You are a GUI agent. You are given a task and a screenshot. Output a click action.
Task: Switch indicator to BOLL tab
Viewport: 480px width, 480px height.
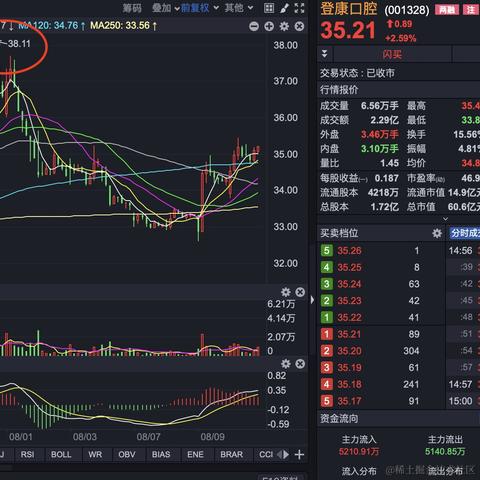pos(61,454)
